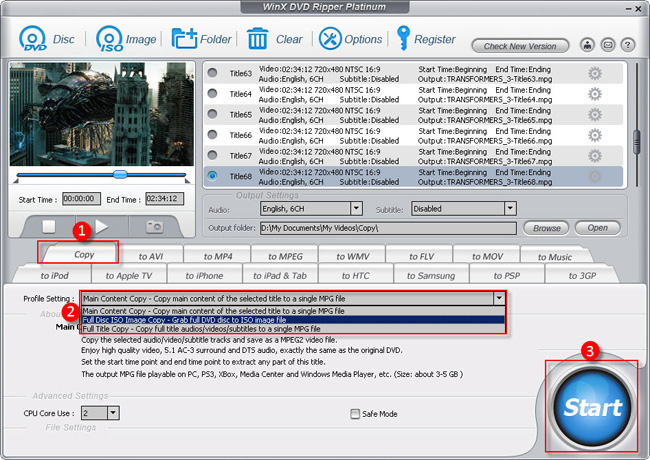Open the Options wrench icon
The height and width of the screenshot is (460, 650).
click(x=330, y=39)
